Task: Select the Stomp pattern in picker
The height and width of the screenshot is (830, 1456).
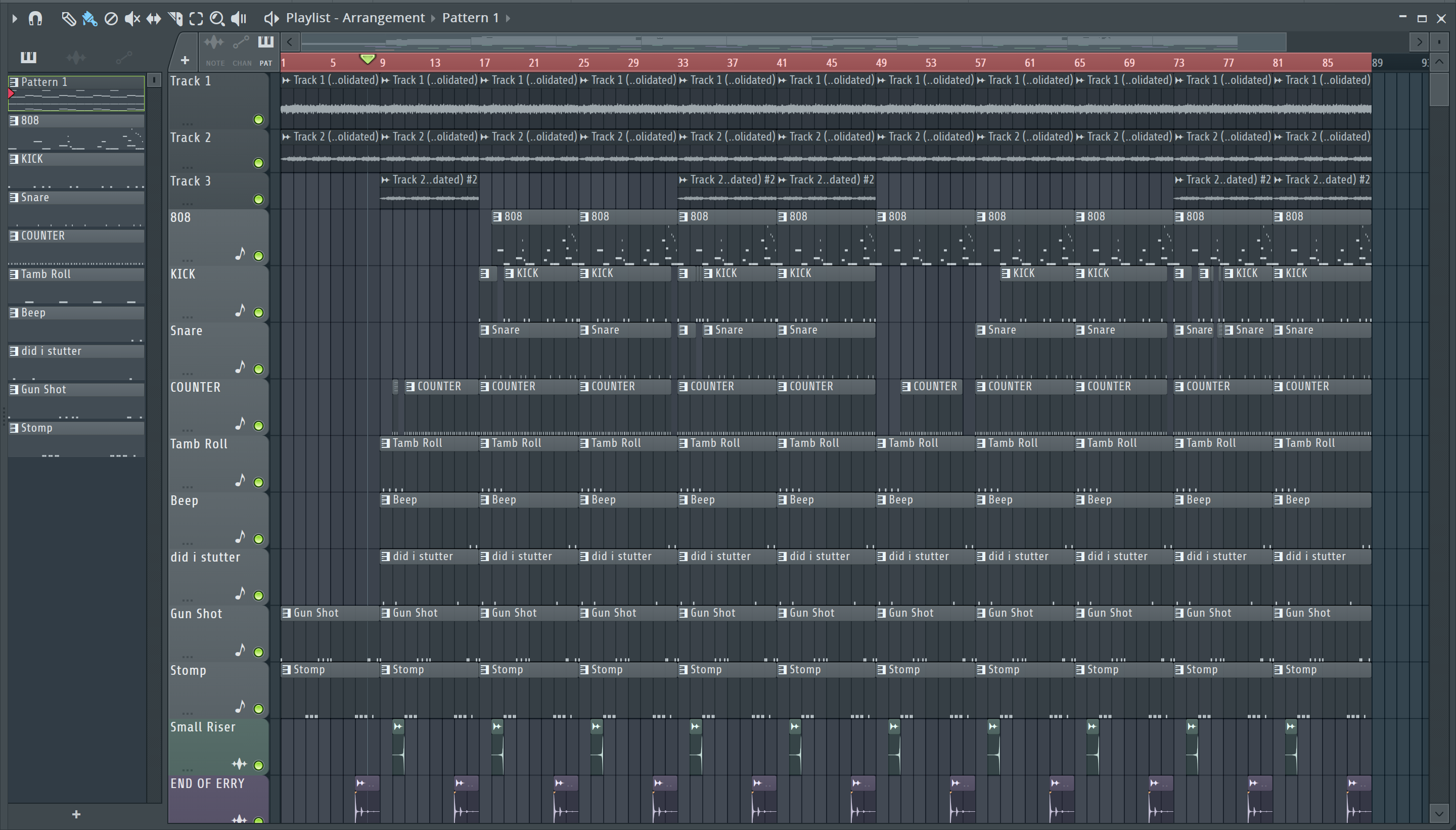Action: (76, 440)
